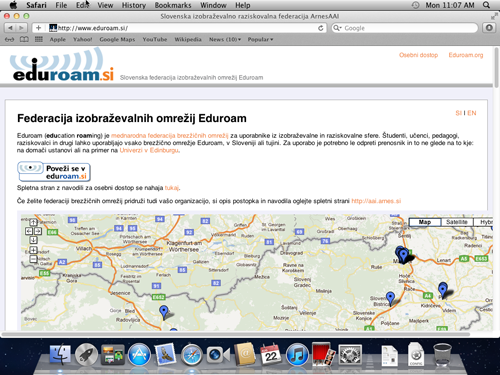Click the Safari back navigation arrow

pos(10,28)
